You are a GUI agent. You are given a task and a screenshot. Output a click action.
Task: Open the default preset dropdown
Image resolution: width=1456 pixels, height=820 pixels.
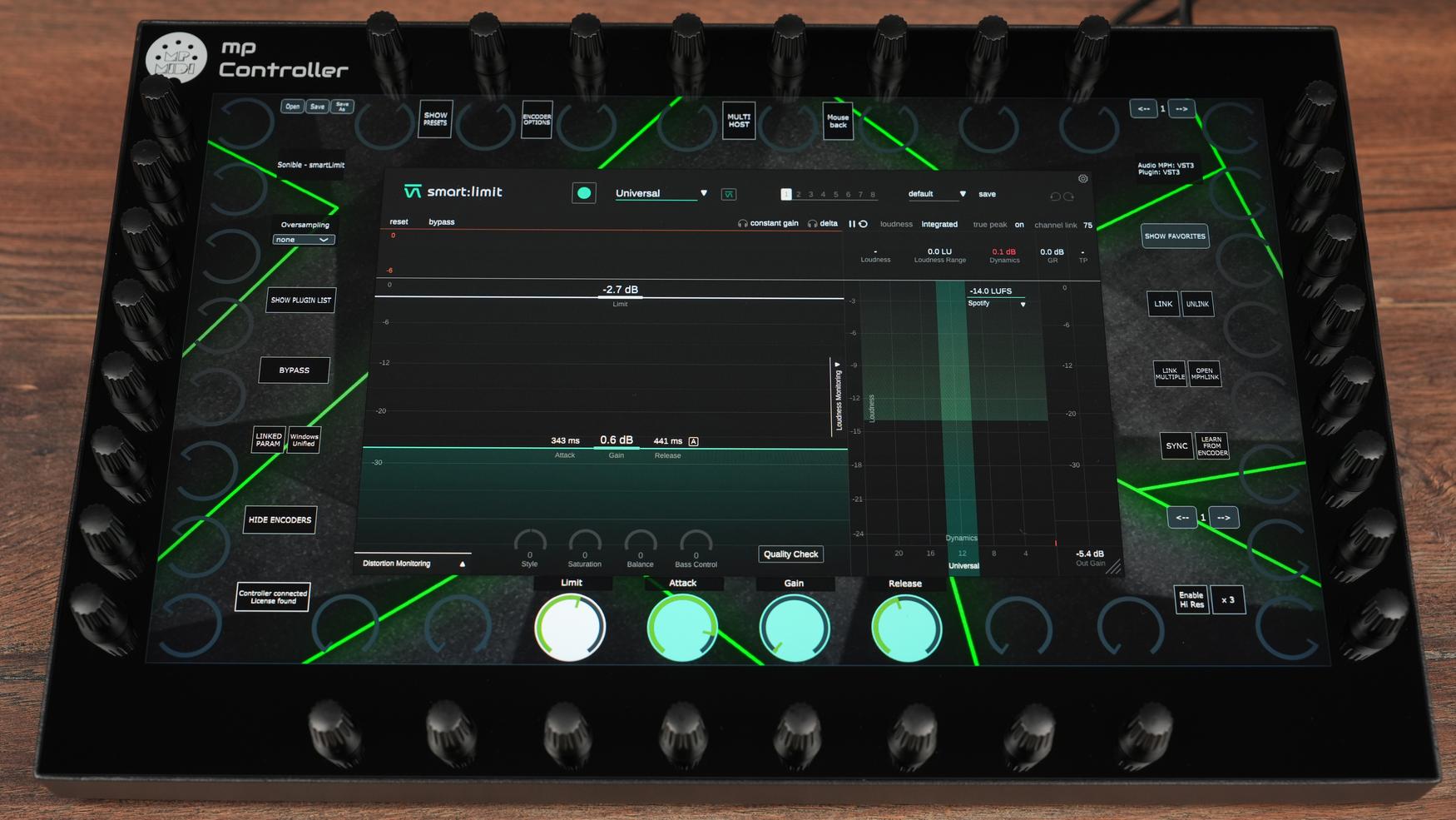[x=937, y=194]
